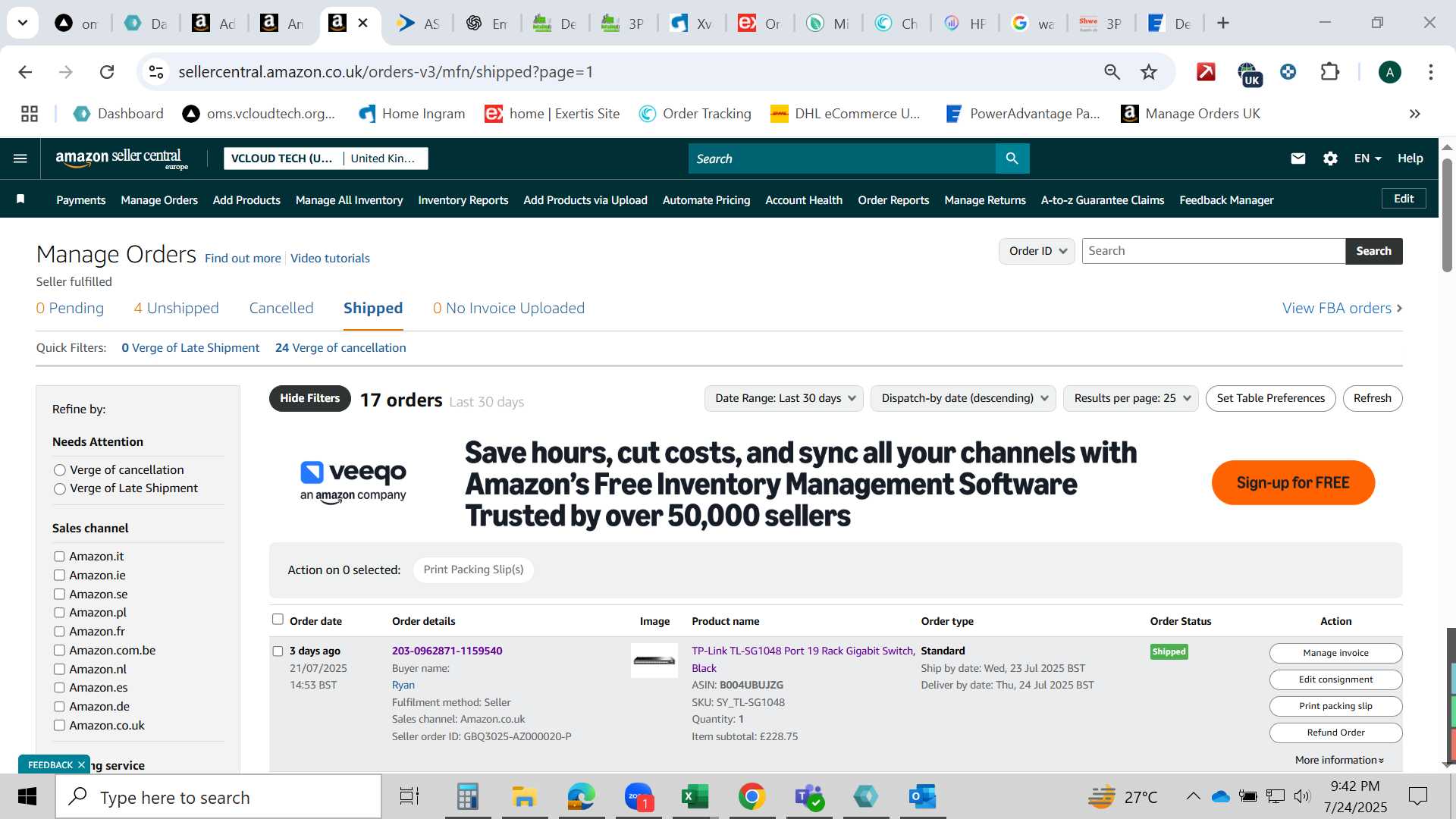The image size is (1456, 819).
Task: Click the Hide Filters button
Action: click(309, 398)
